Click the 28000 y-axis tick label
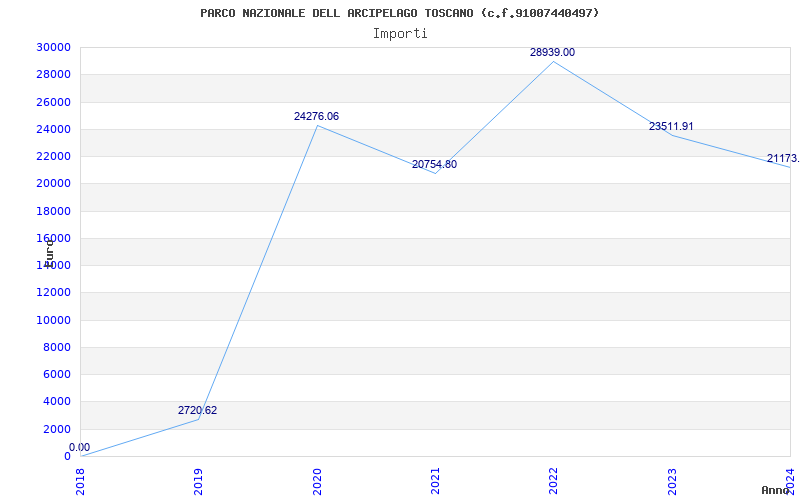Viewport: 800px width, 500px height. (53, 74)
